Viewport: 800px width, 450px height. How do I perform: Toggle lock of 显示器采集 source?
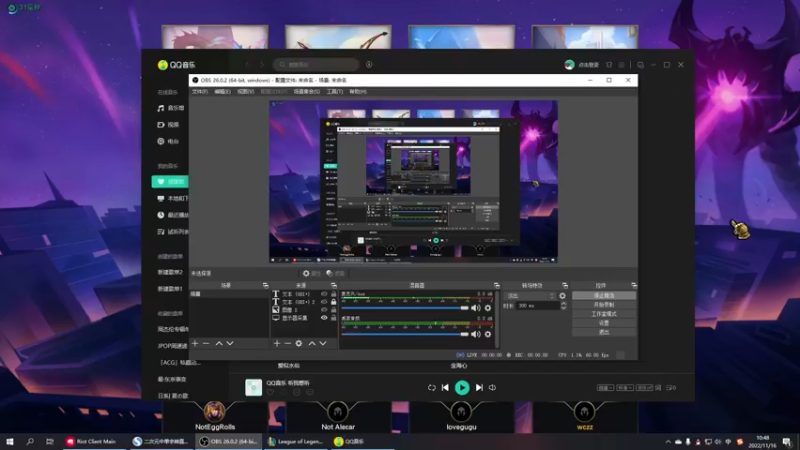click(334, 318)
